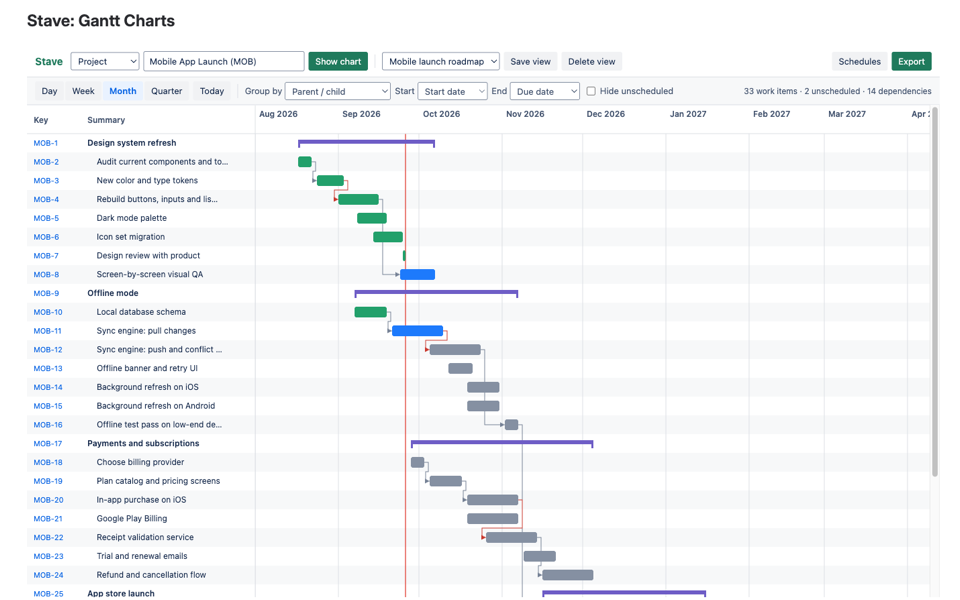Click the vertical scrollbar of the chart
This screenshot has height=600, width=960.
[935, 292]
